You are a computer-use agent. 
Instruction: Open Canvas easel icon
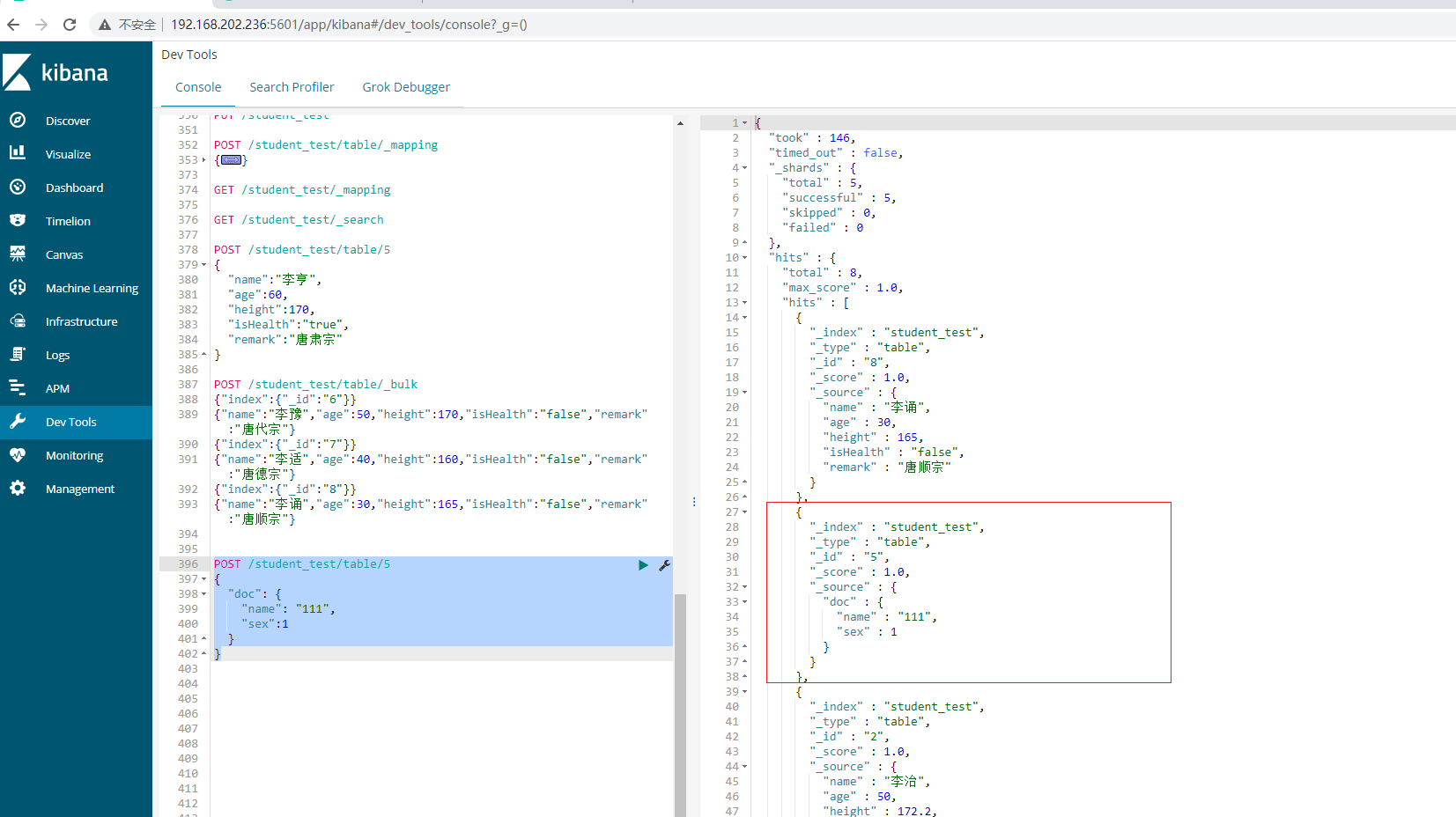click(18, 254)
